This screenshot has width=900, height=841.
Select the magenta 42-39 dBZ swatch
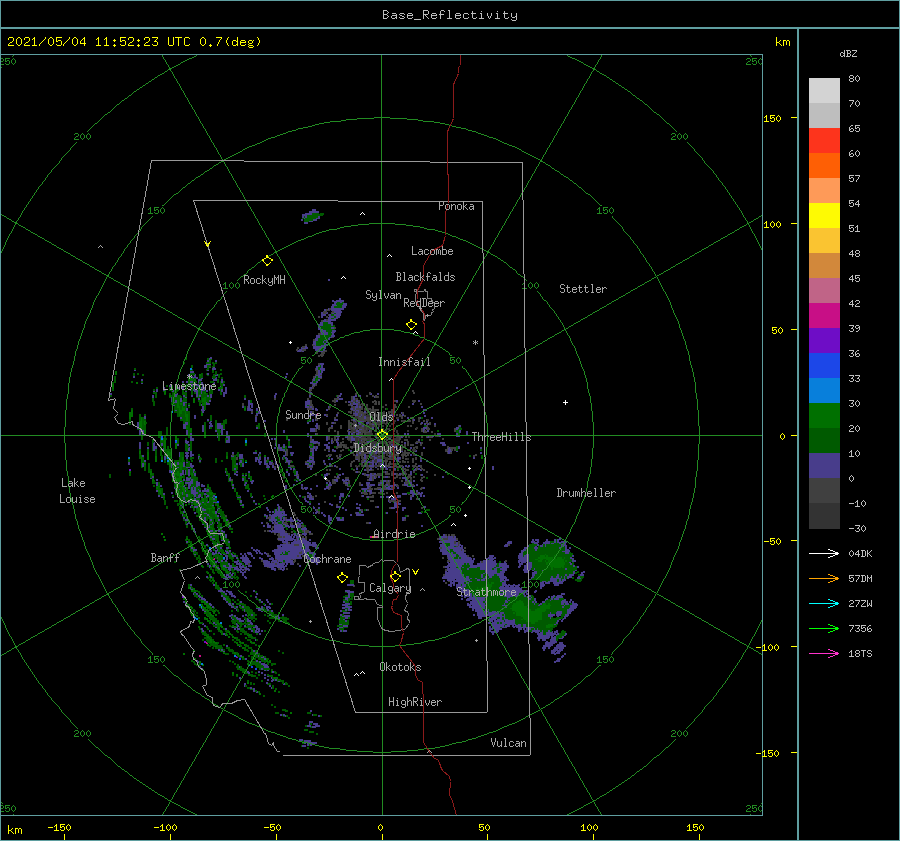tap(824, 316)
